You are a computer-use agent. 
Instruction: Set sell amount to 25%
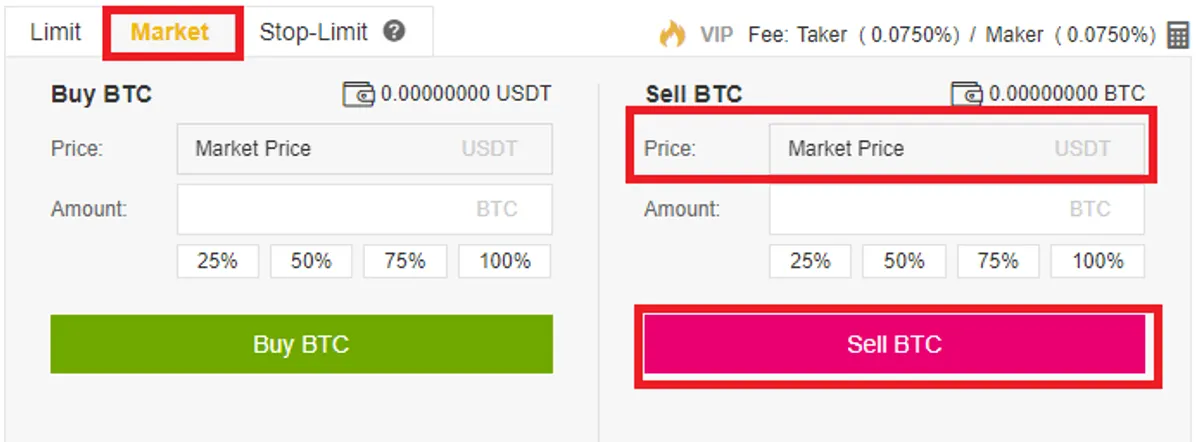[x=810, y=261]
